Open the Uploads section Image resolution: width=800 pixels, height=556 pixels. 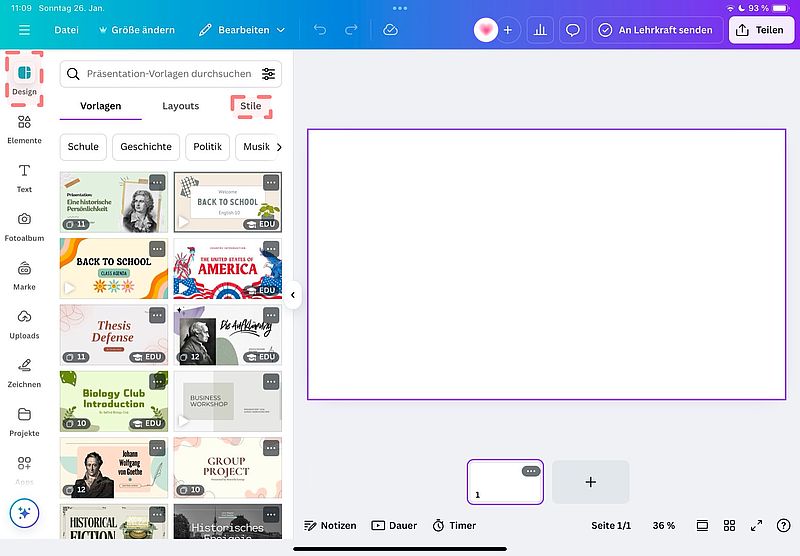tap(24, 323)
